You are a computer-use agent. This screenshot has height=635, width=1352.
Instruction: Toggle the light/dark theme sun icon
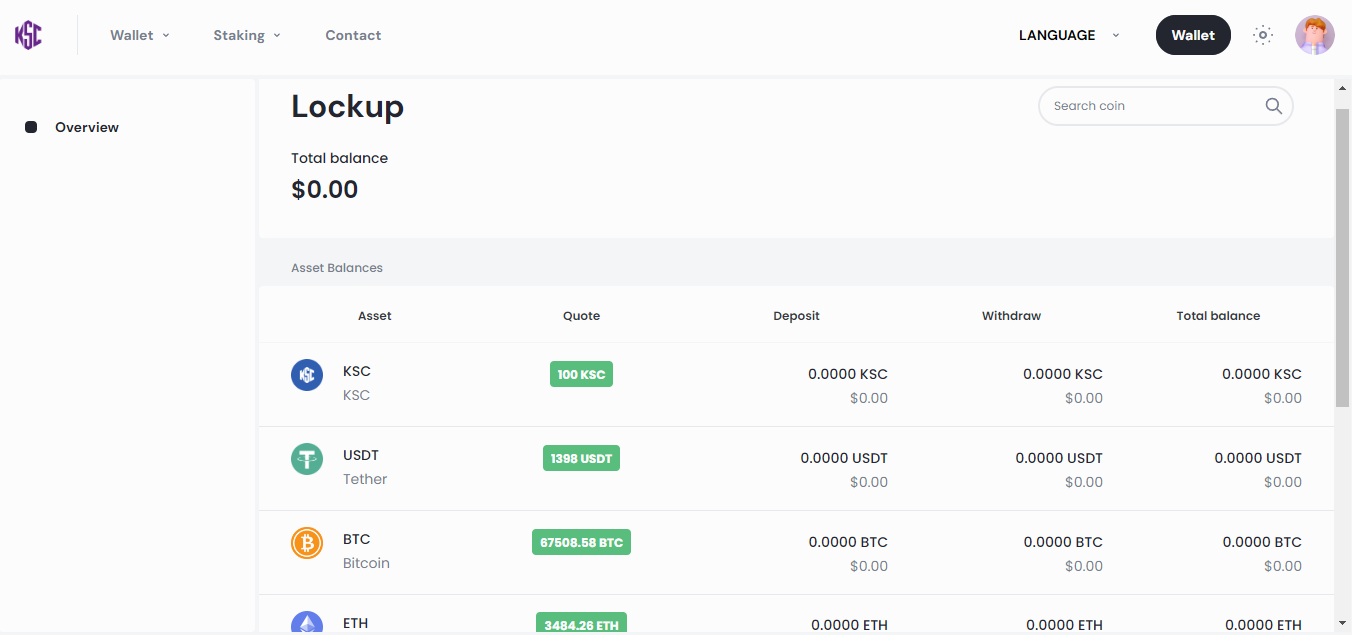click(x=1263, y=35)
